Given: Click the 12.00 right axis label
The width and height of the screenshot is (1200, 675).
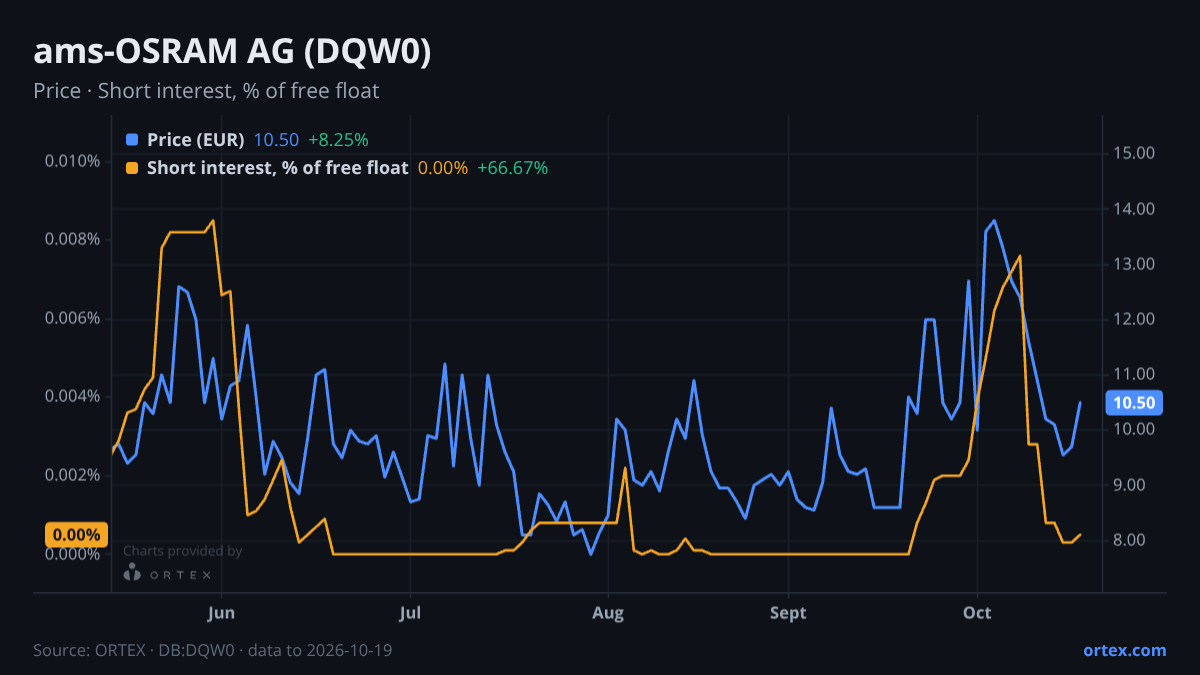Looking at the screenshot, I should [1134, 319].
